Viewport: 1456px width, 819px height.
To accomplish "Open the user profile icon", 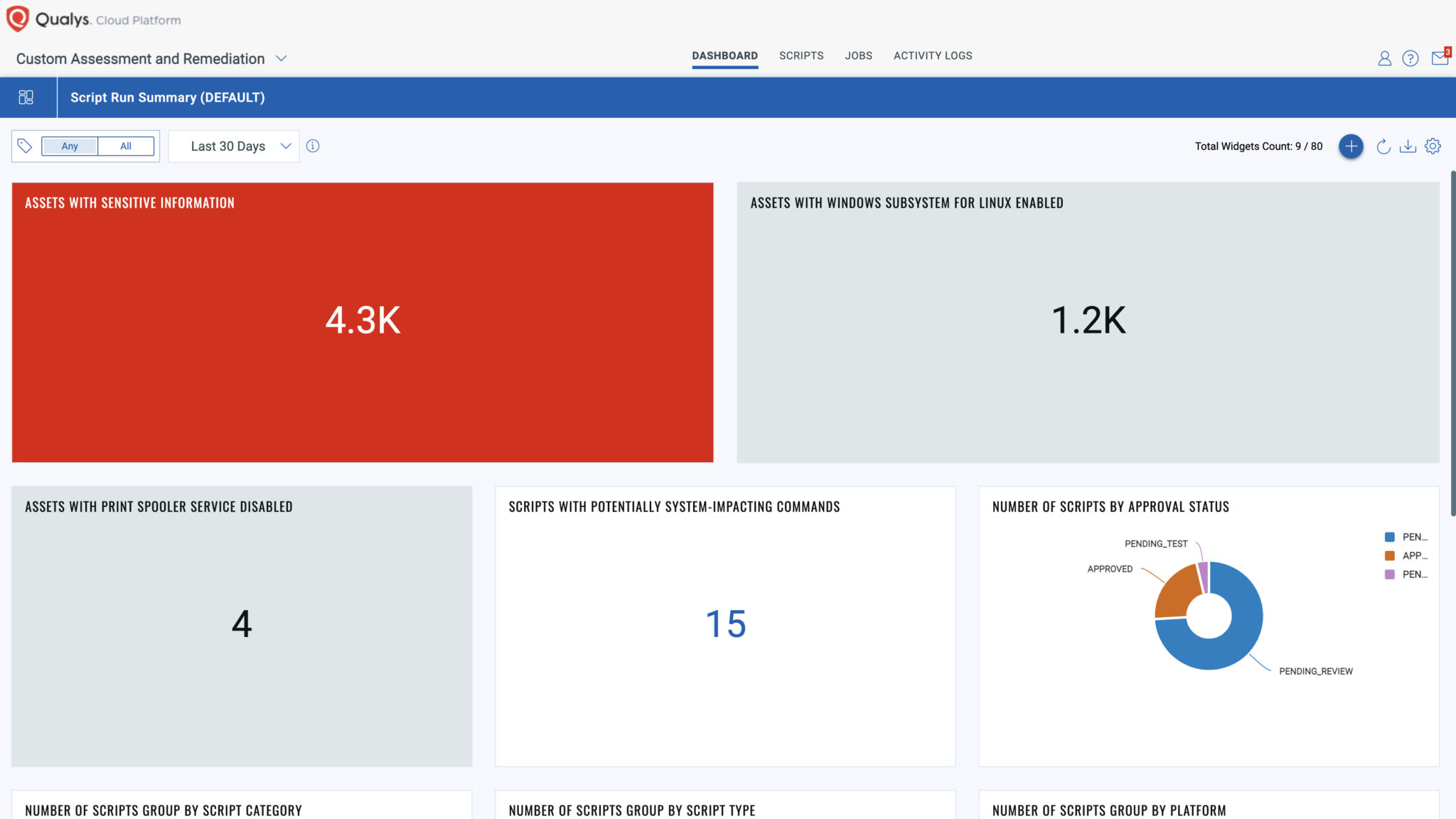I will (x=1384, y=58).
